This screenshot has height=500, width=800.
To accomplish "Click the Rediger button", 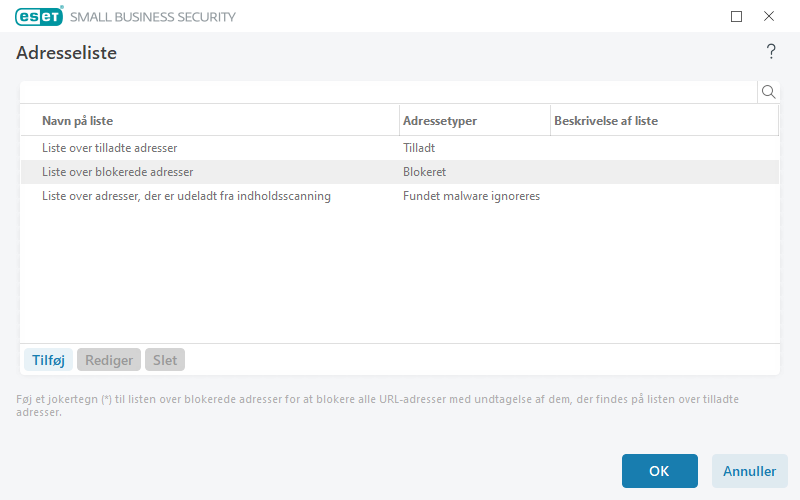I will [109, 360].
